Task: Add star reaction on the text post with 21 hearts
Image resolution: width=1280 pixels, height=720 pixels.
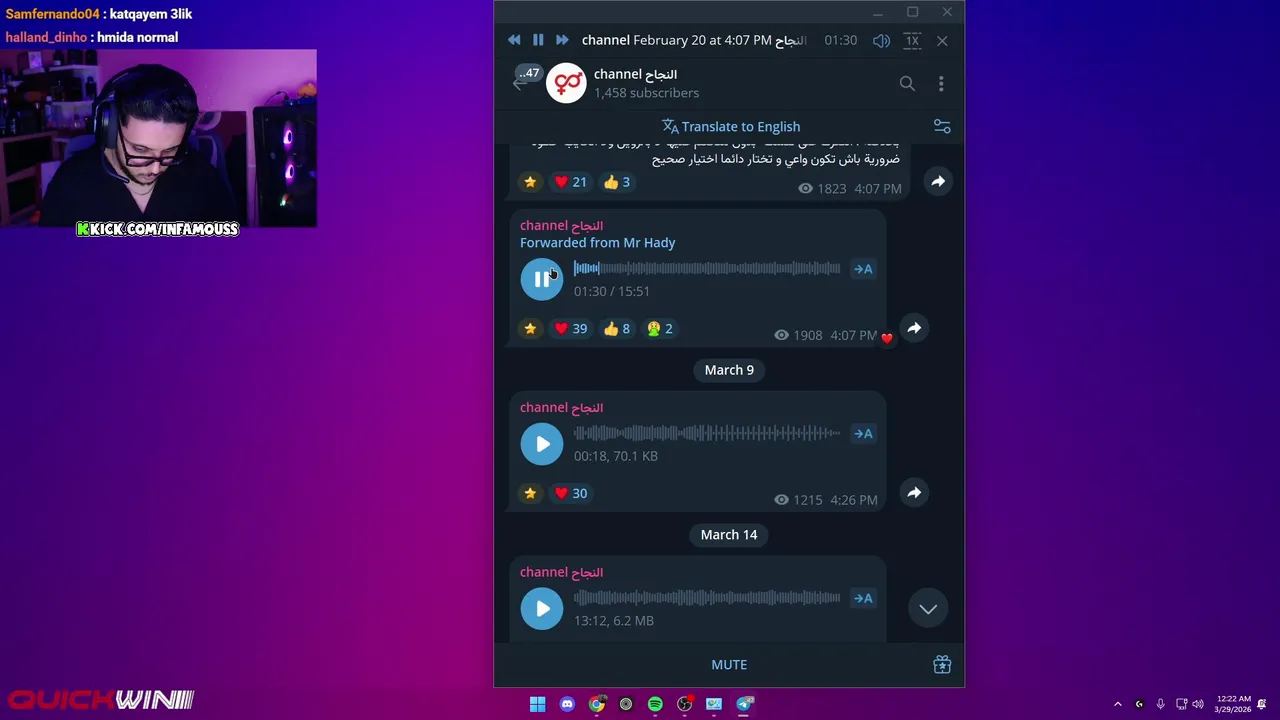Action: coord(530,182)
